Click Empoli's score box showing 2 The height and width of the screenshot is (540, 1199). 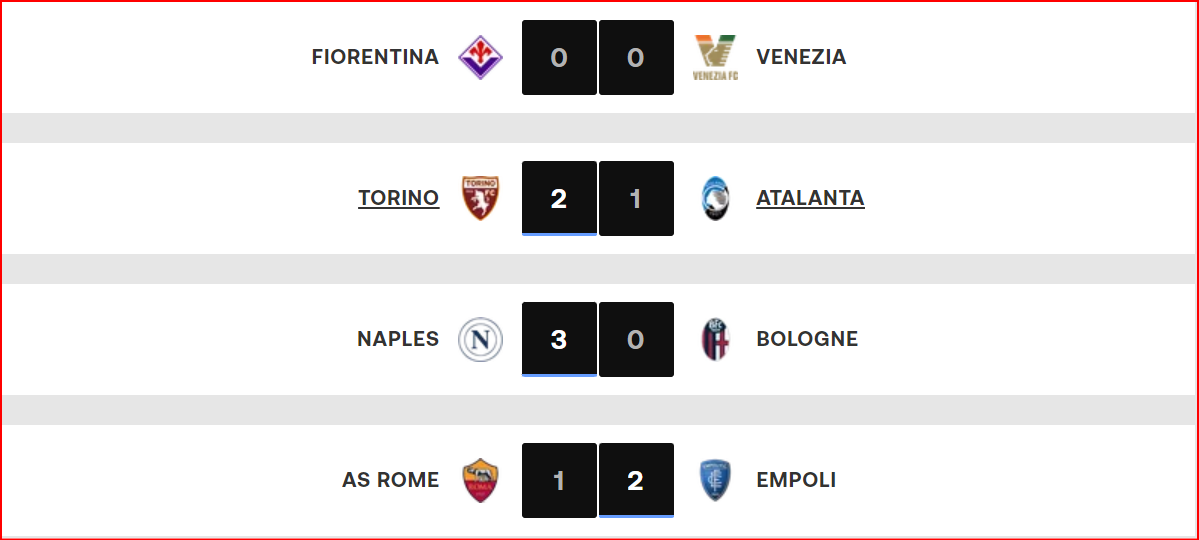click(636, 480)
